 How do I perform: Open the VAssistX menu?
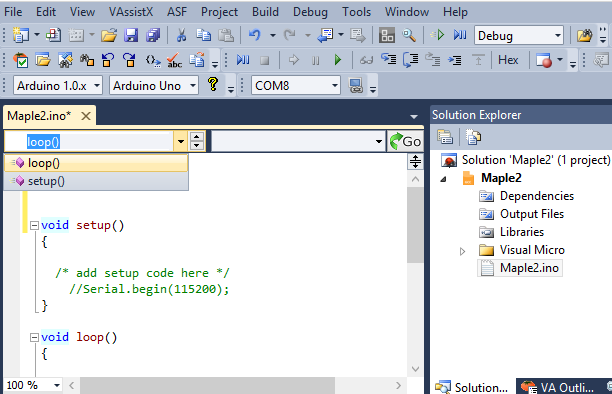131,12
